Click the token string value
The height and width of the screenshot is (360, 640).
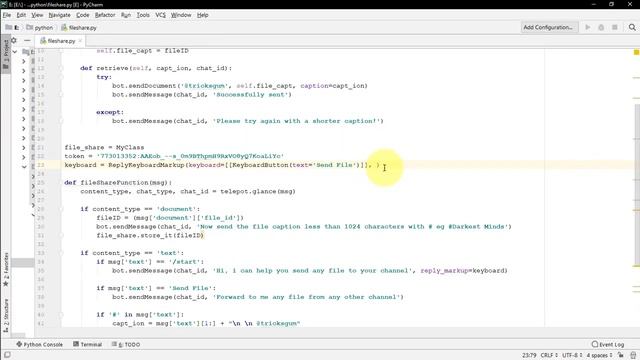190,156
